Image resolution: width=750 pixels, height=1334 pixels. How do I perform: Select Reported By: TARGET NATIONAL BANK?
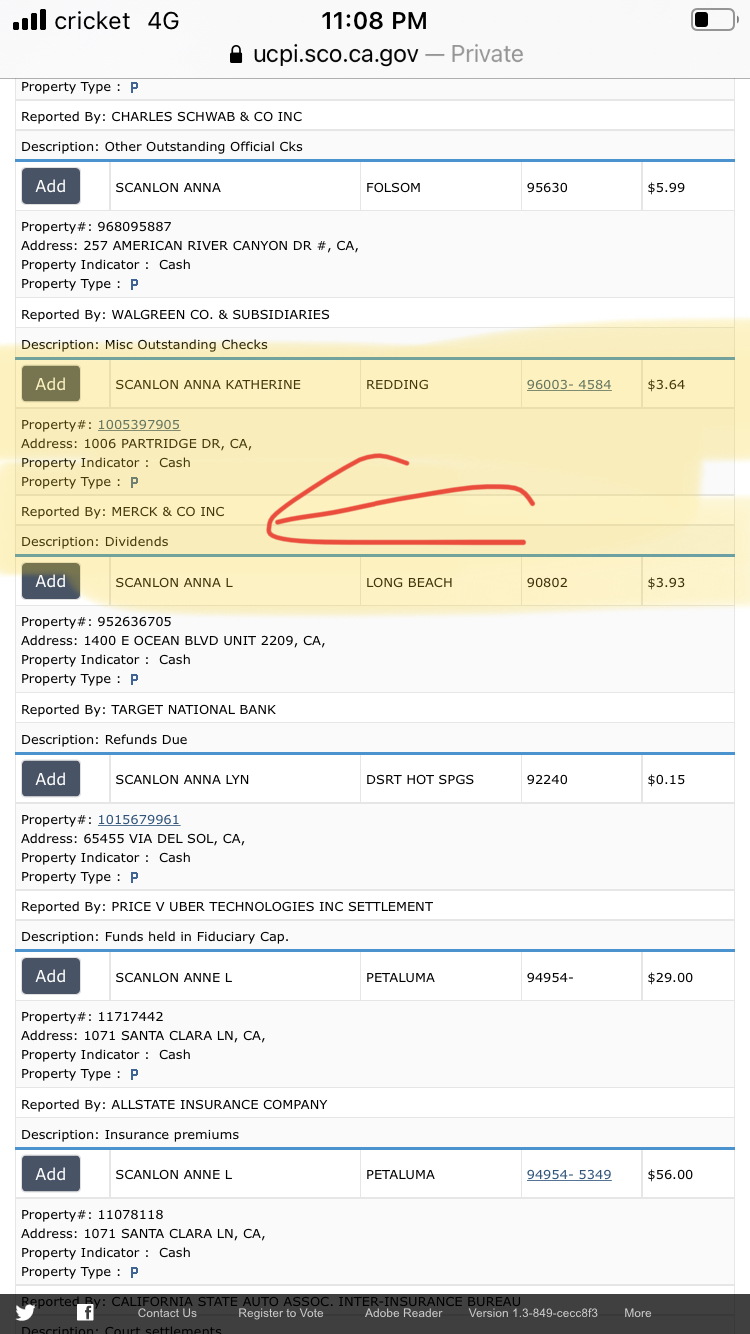click(x=148, y=709)
